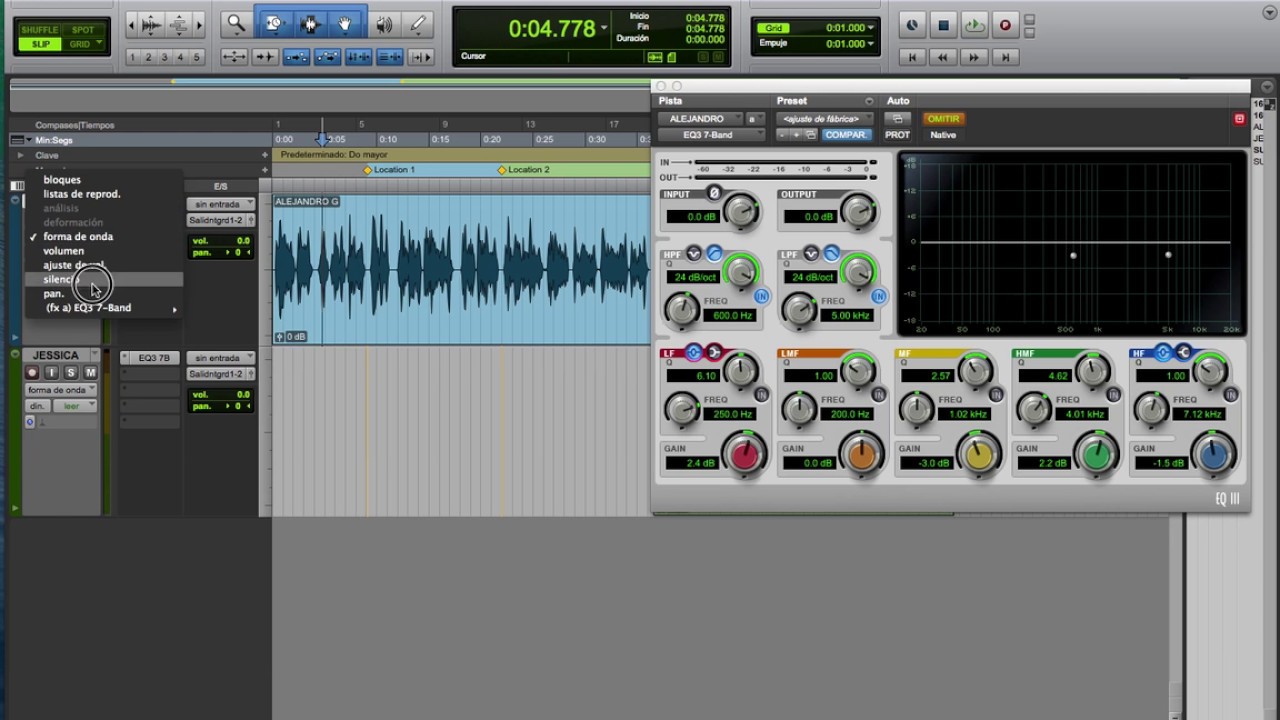Open JESSICA track leer automation mode selector
1280x720 pixels.
tap(77, 406)
